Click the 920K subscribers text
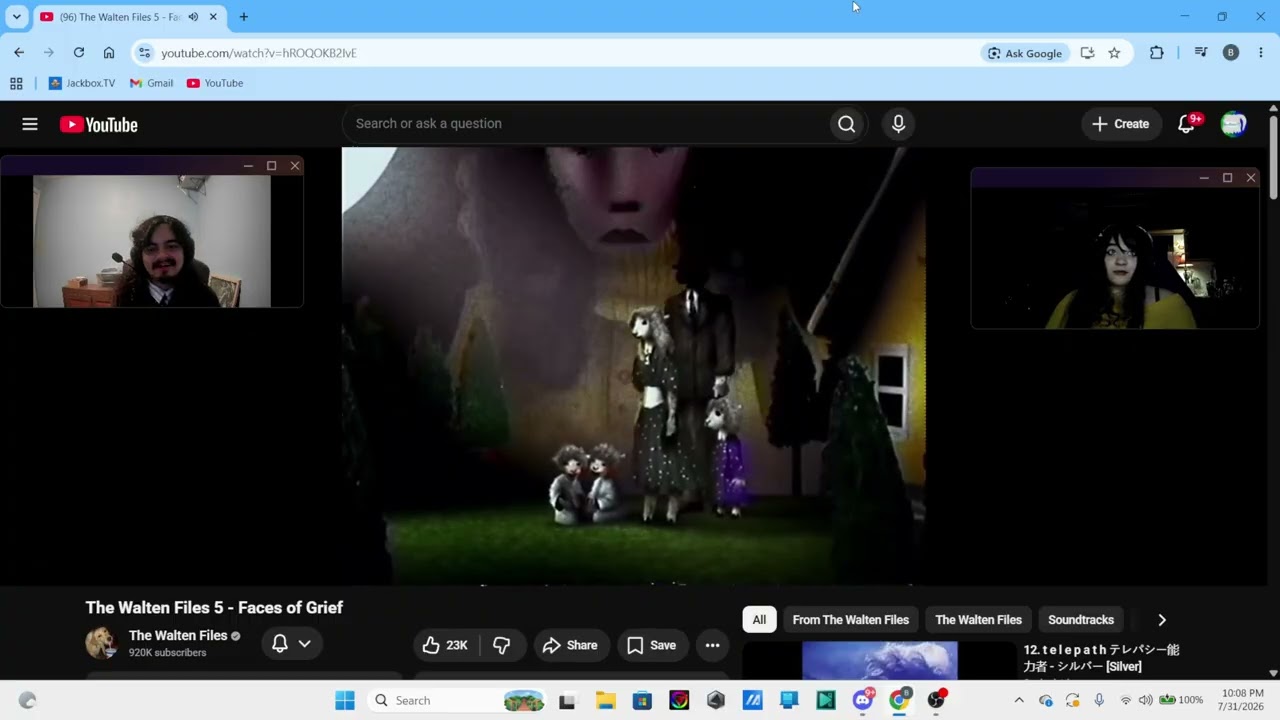Image resolution: width=1280 pixels, height=720 pixels. pos(167,653)
